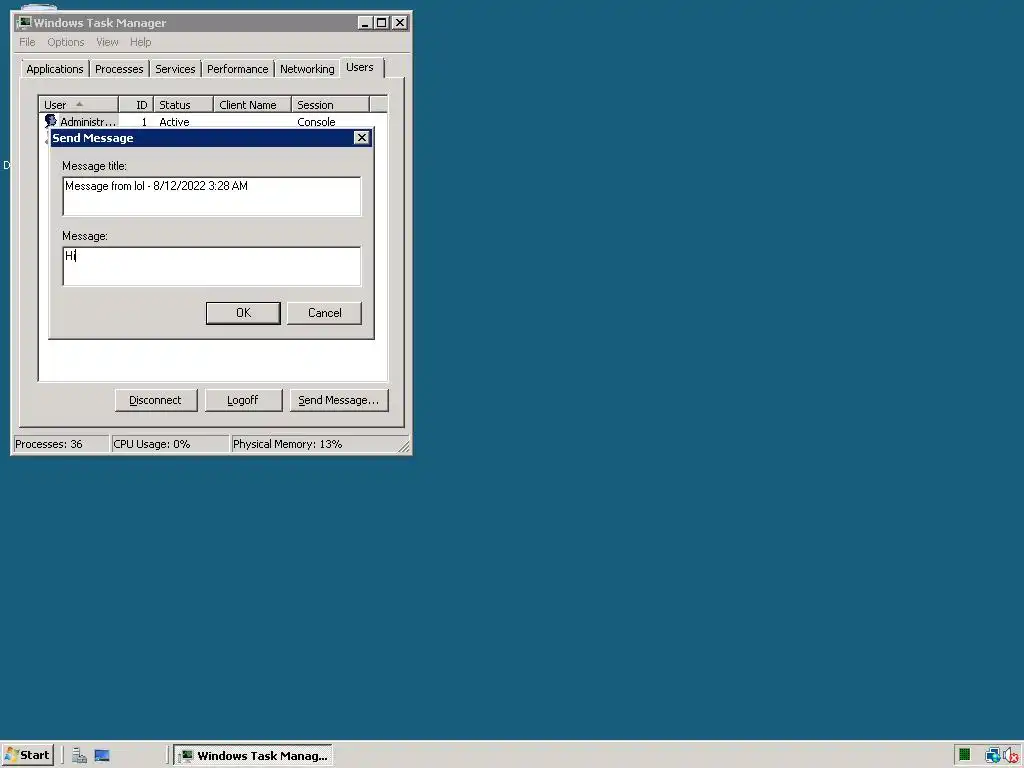
Task: Sort by the ID column header
Action: [136, 104]
